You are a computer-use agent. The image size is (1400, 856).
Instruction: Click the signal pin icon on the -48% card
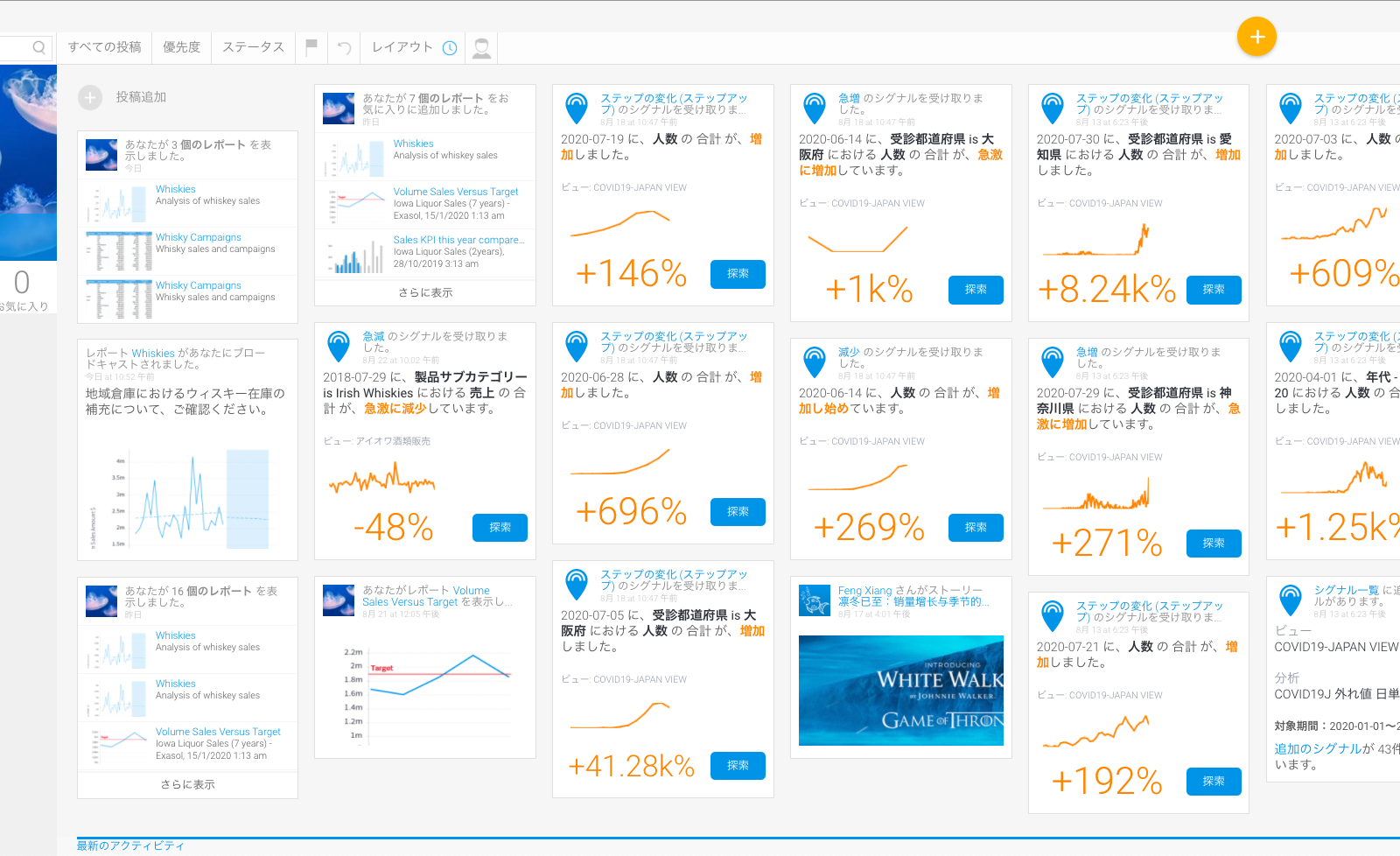(339, 346)
